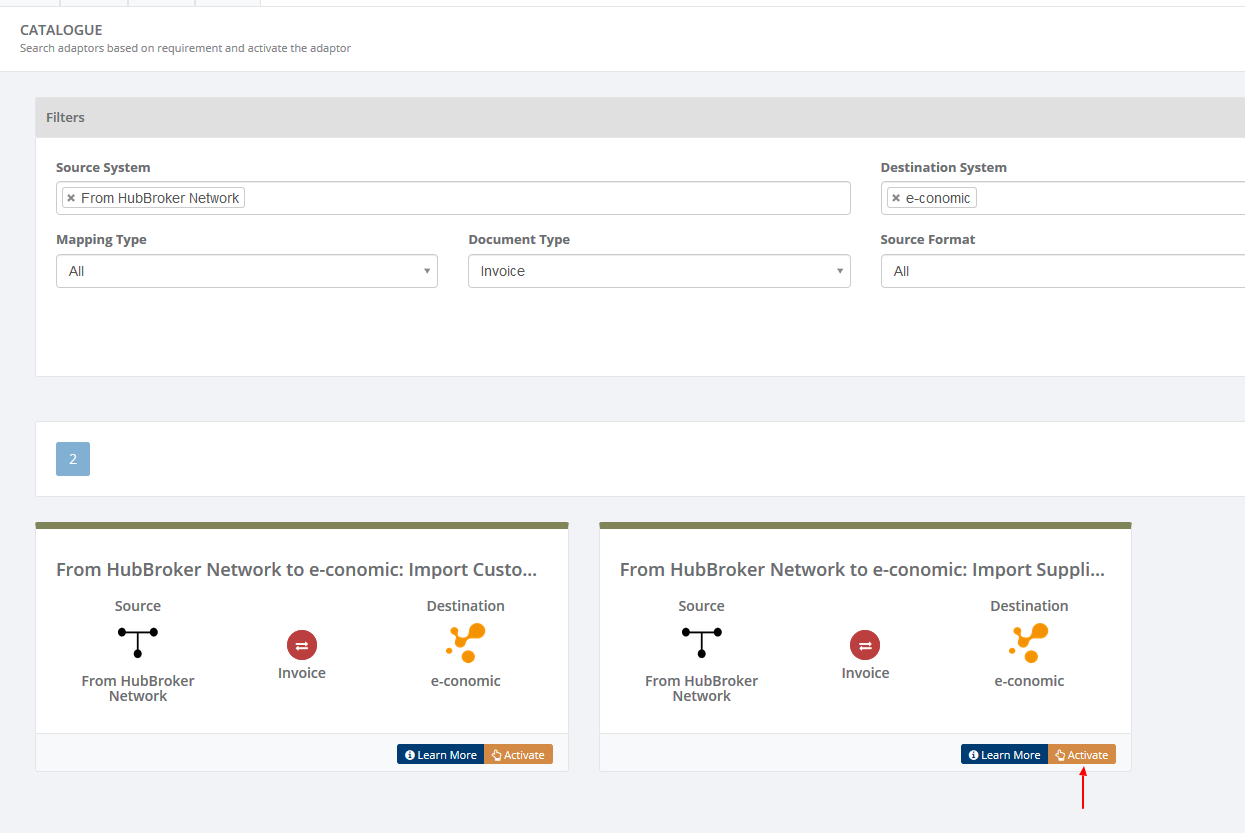
Task: Click e-conomic logo in Customer card
Action: click(x=466, y=642)
